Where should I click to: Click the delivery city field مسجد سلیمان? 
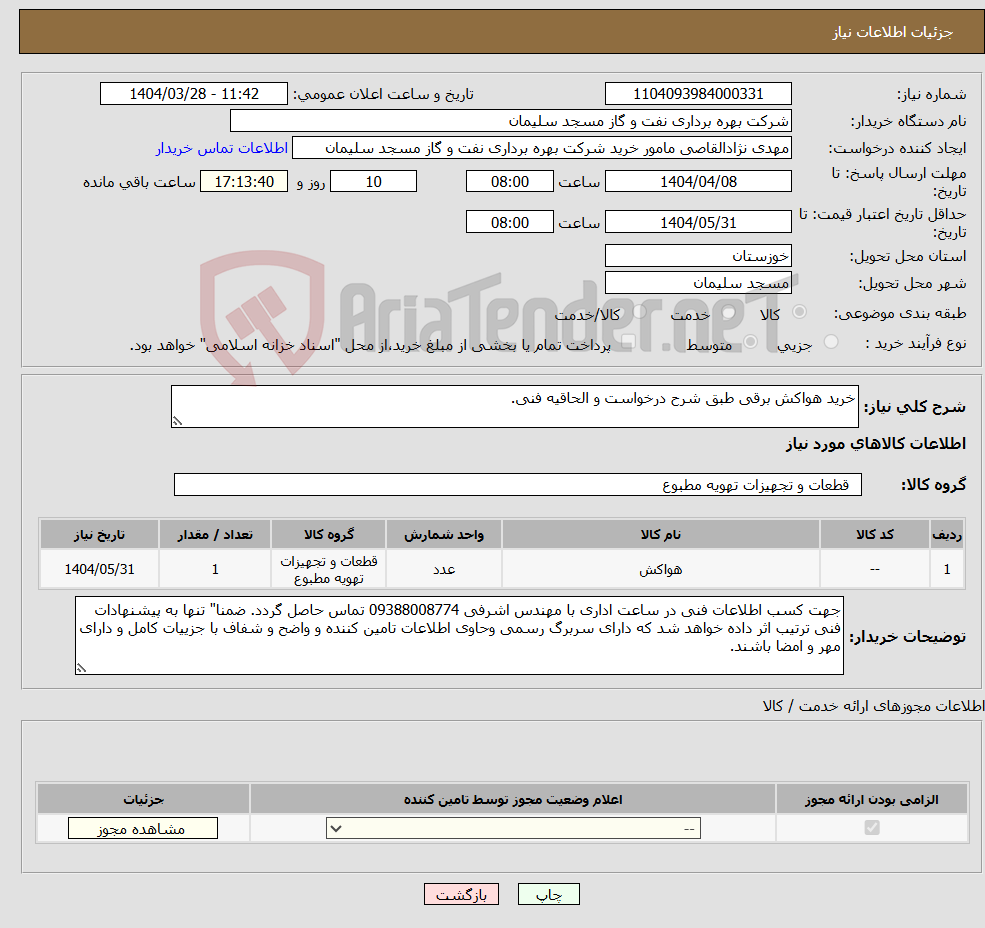pos(698,283)
